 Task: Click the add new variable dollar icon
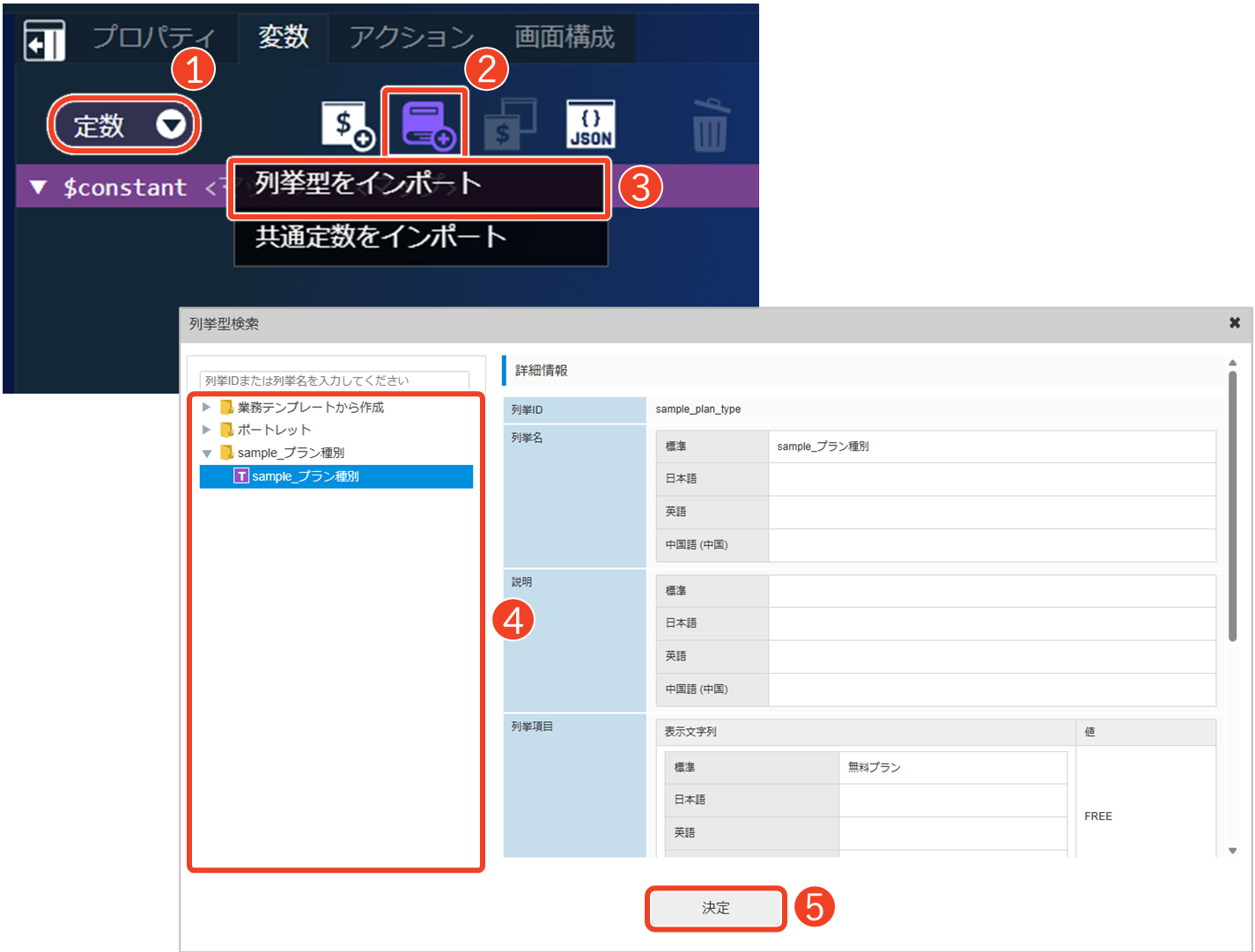(347, 125)
